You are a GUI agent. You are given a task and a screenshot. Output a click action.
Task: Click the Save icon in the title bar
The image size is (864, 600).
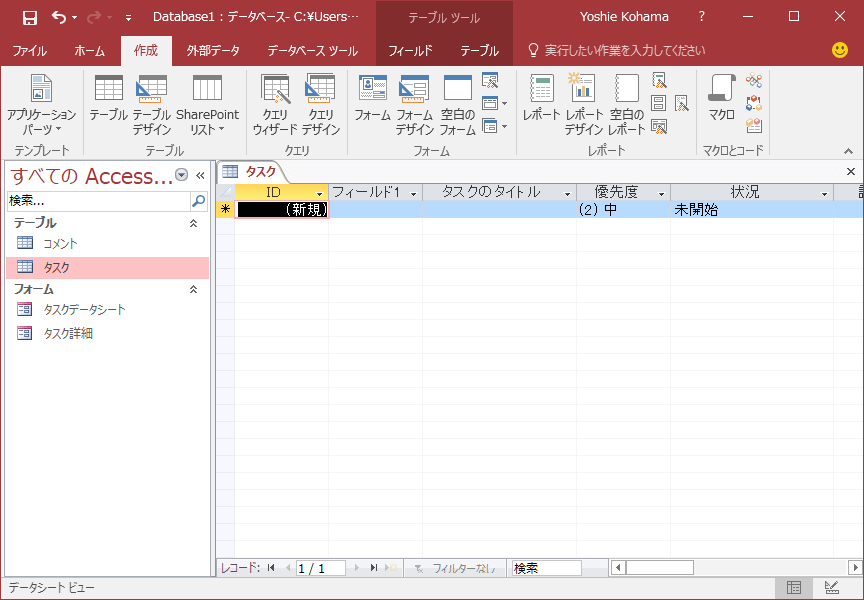point(30,18)
